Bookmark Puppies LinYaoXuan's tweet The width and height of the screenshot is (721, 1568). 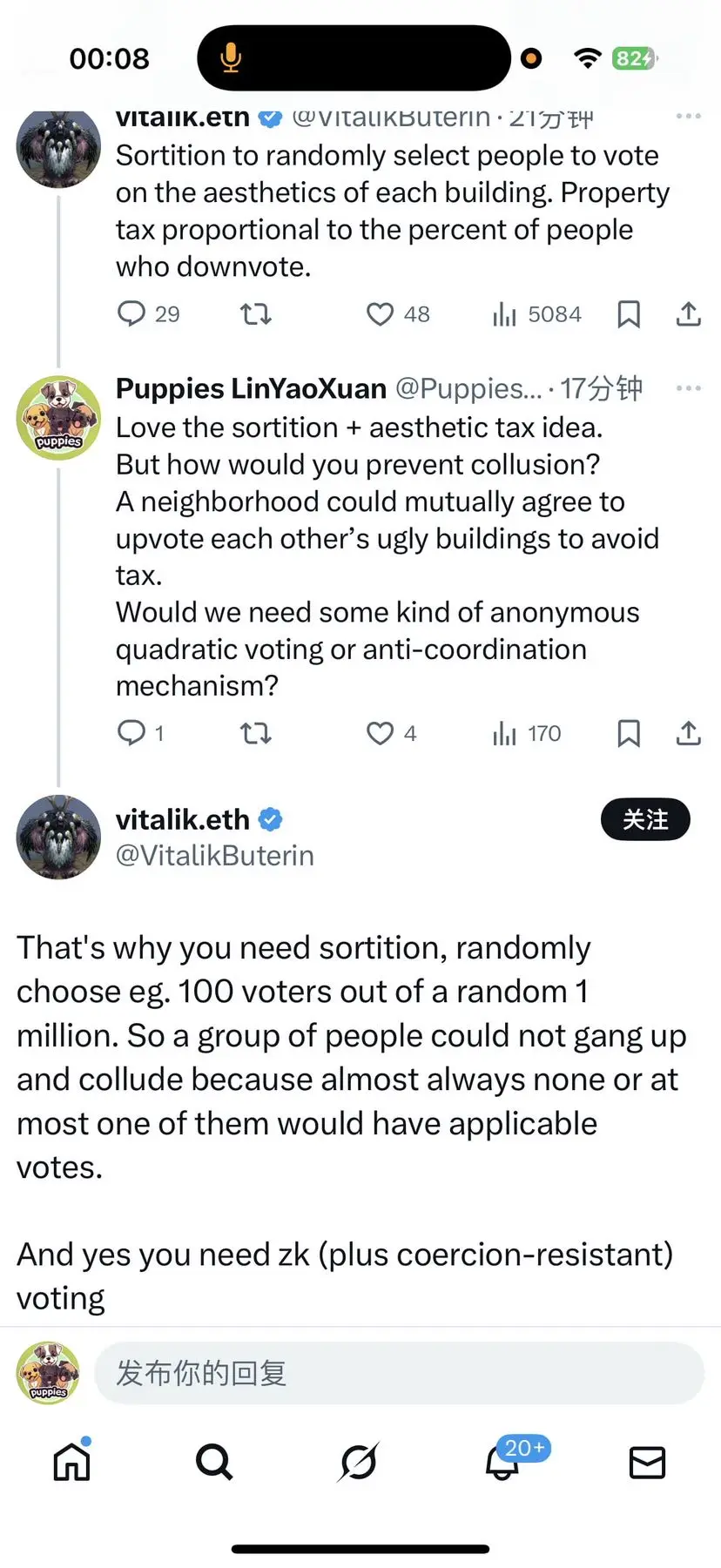point(629,733)
